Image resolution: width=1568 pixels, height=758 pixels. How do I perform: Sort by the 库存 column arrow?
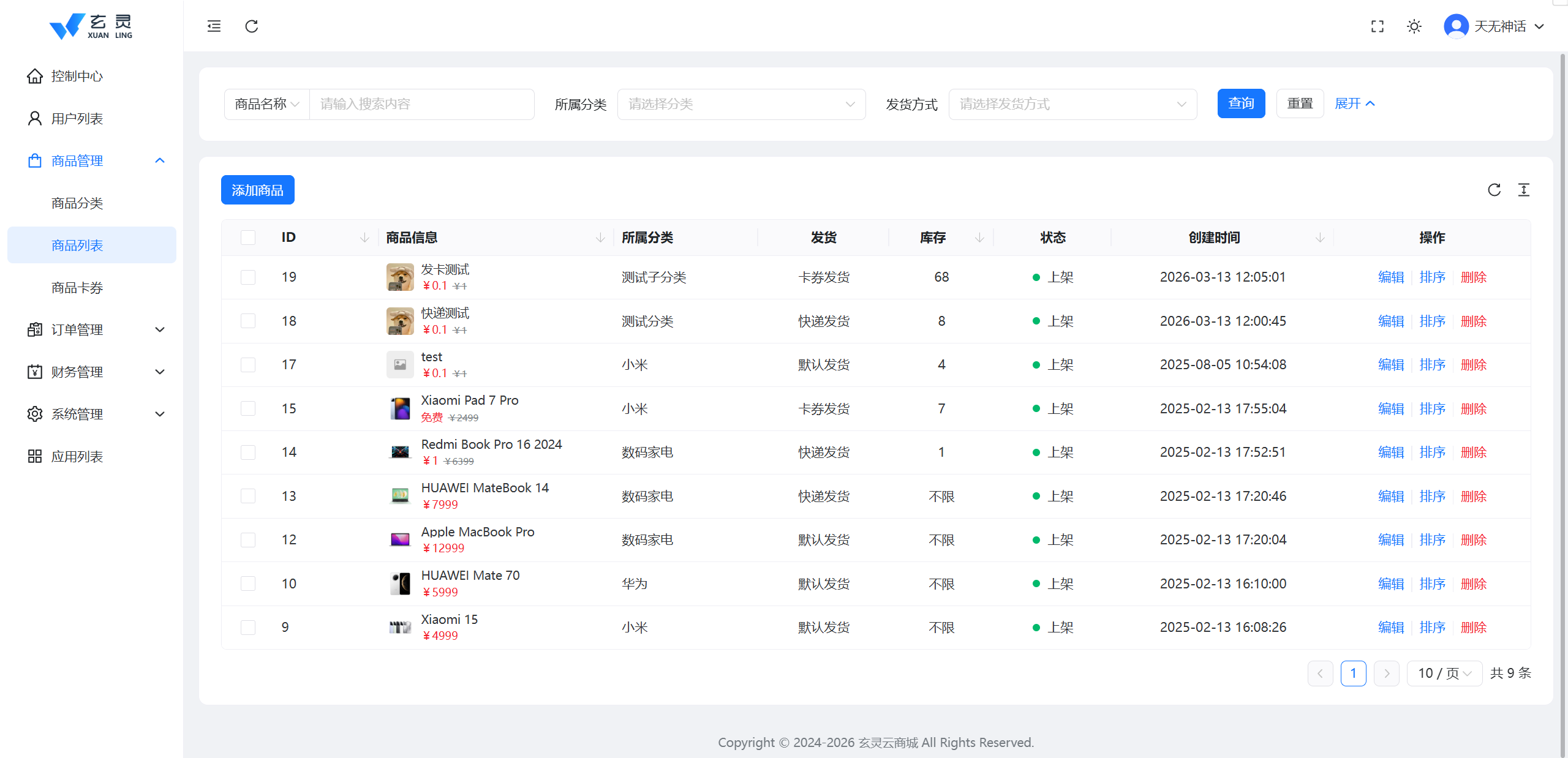coord(979,238)
